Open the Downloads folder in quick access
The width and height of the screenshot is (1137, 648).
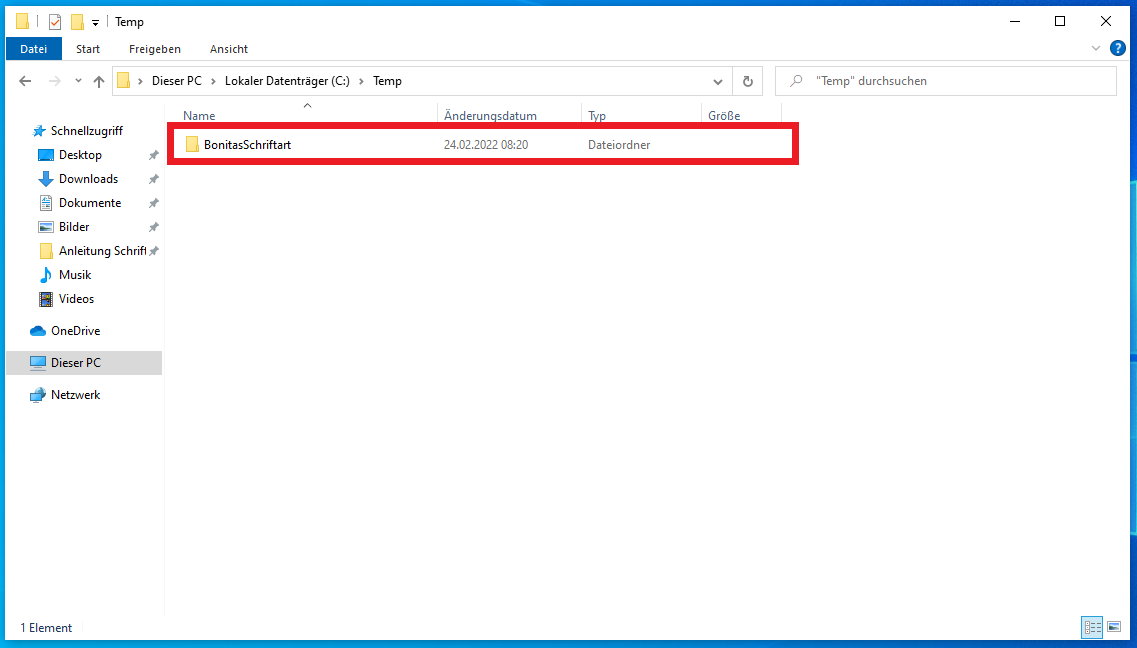pyautogui.click(x=88, y=179)
